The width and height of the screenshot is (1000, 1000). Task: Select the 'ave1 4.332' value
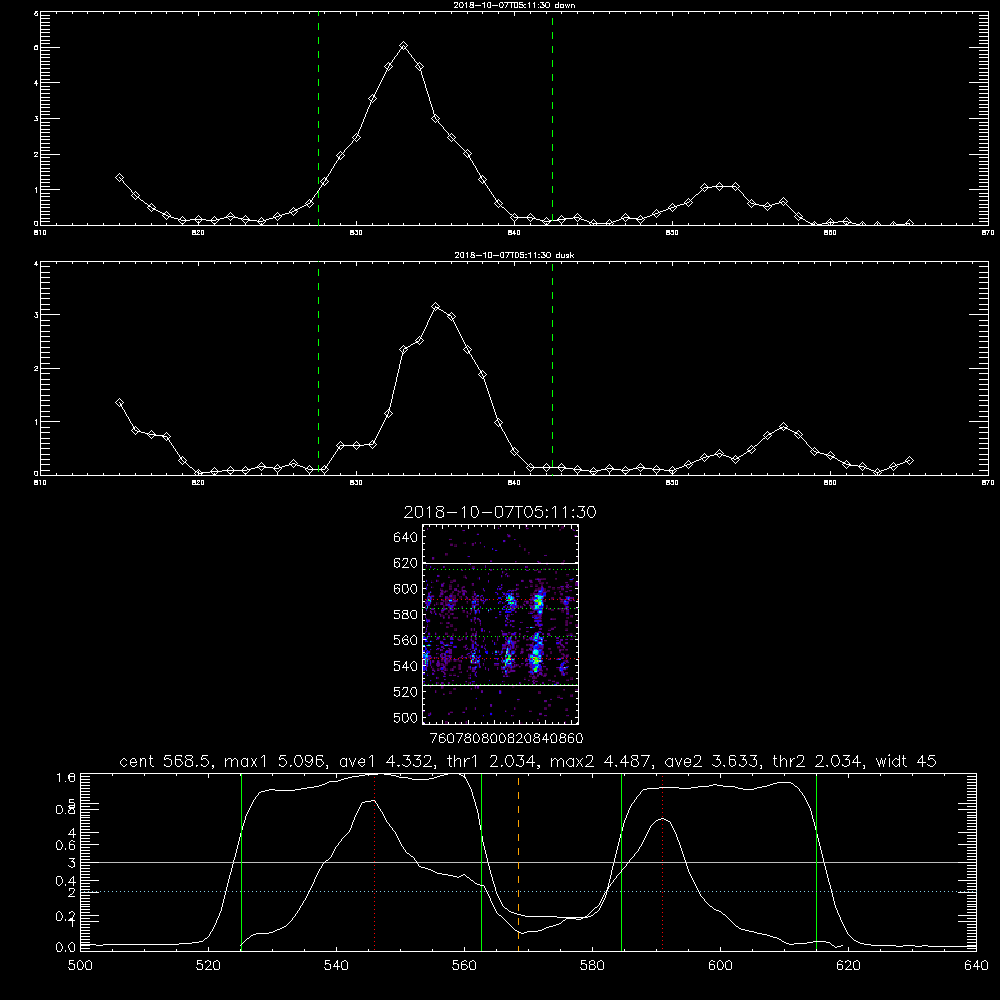click(x=387, y=761)
